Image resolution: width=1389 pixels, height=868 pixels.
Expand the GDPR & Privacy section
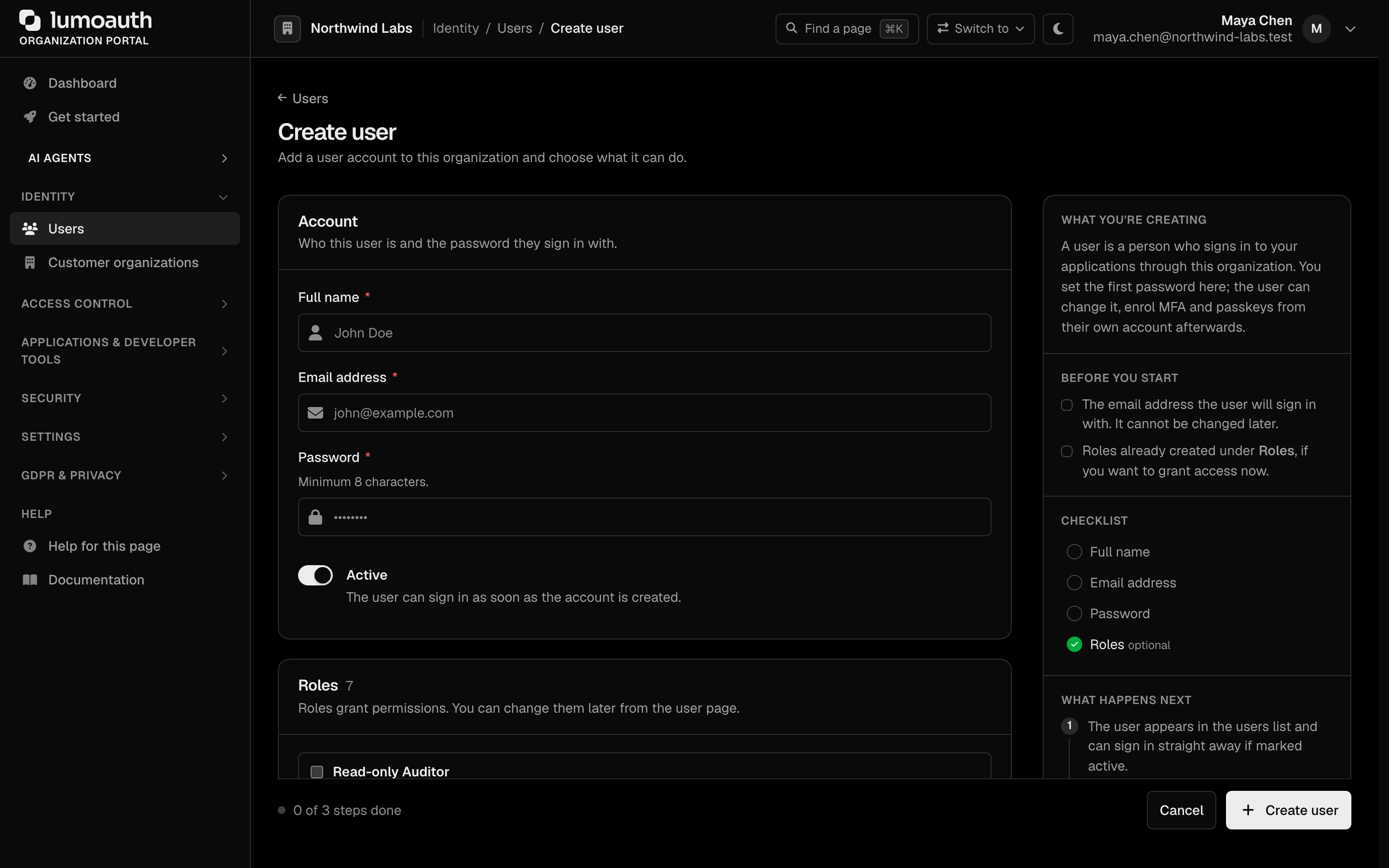pos(125,475)
